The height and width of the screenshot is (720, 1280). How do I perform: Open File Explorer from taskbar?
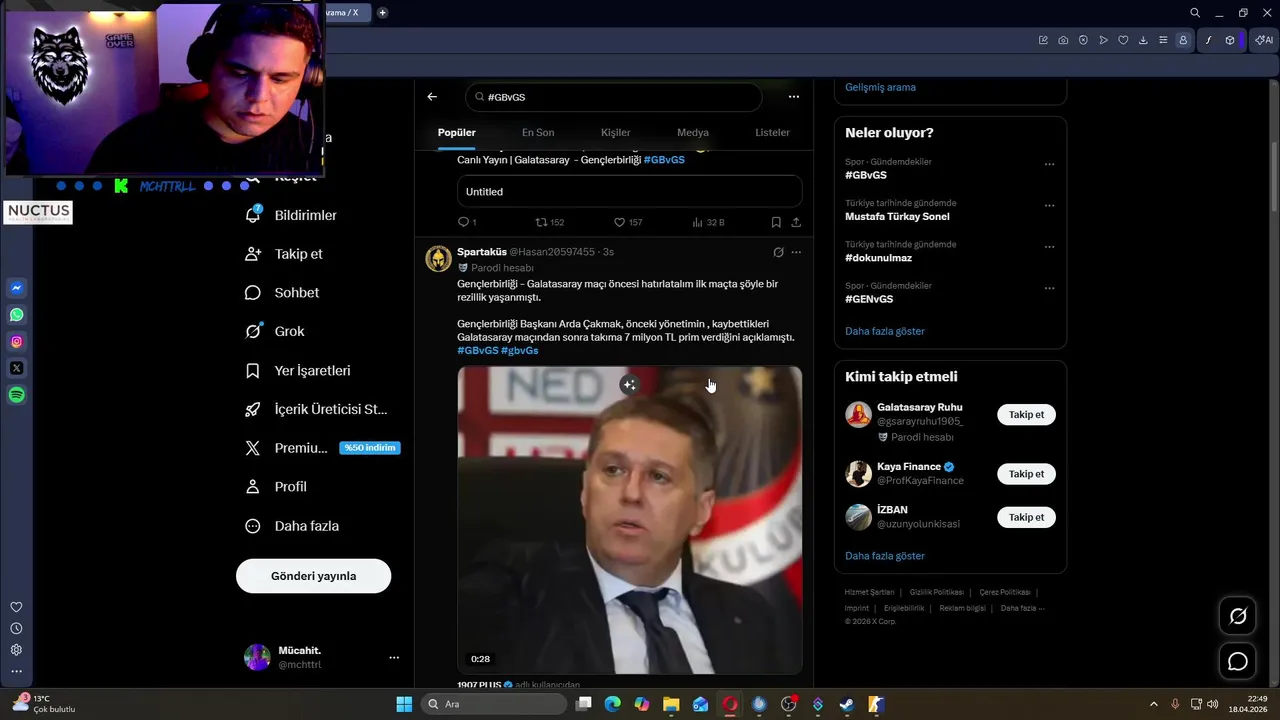coord(671,704)
